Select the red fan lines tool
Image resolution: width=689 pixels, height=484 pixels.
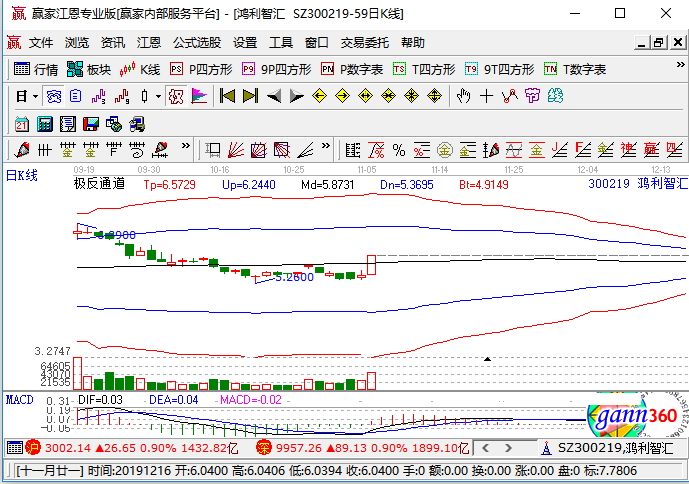[x=236, y=150]
